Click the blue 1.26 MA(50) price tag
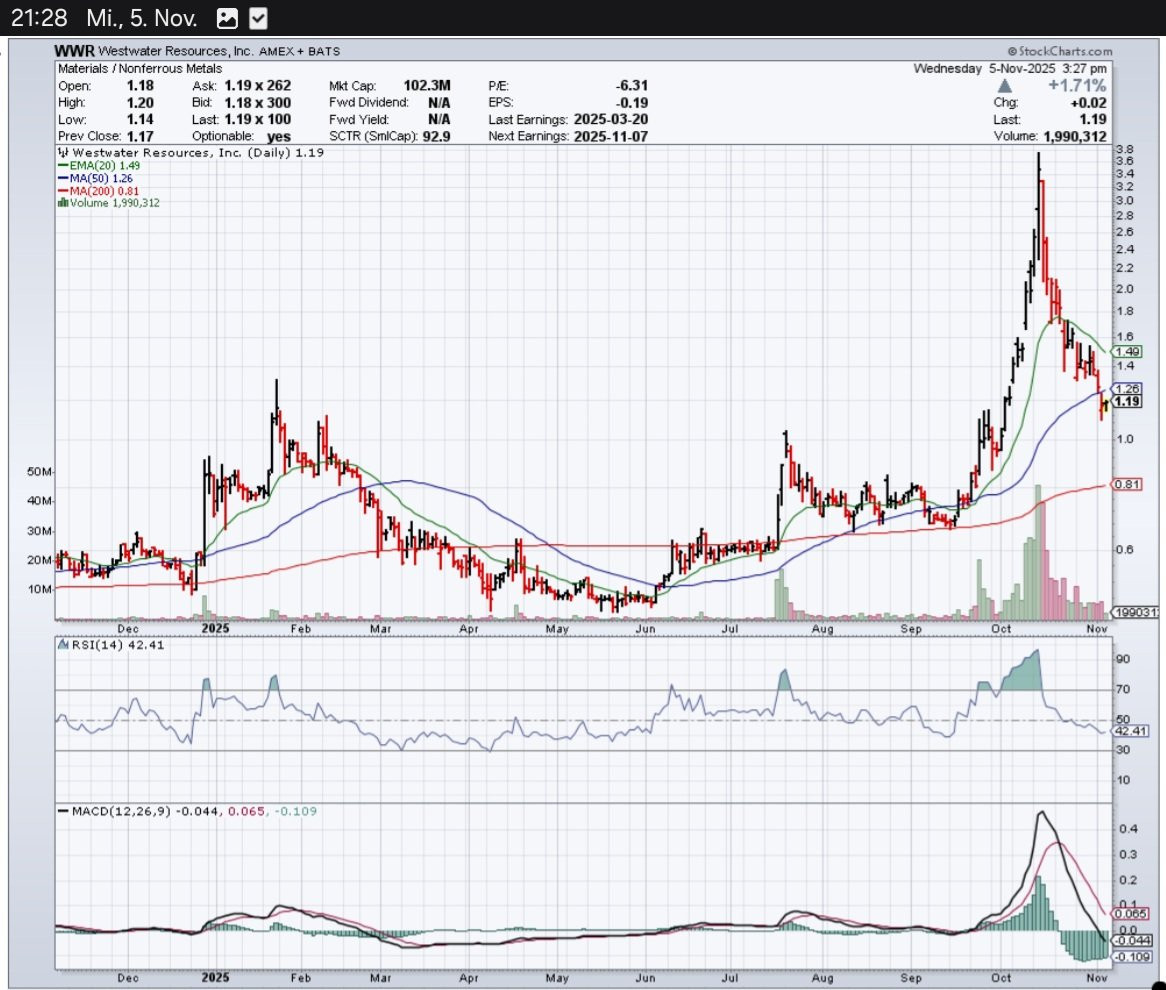The height and width of the screenshot is (990, 1166). [x=1128, y=388]
